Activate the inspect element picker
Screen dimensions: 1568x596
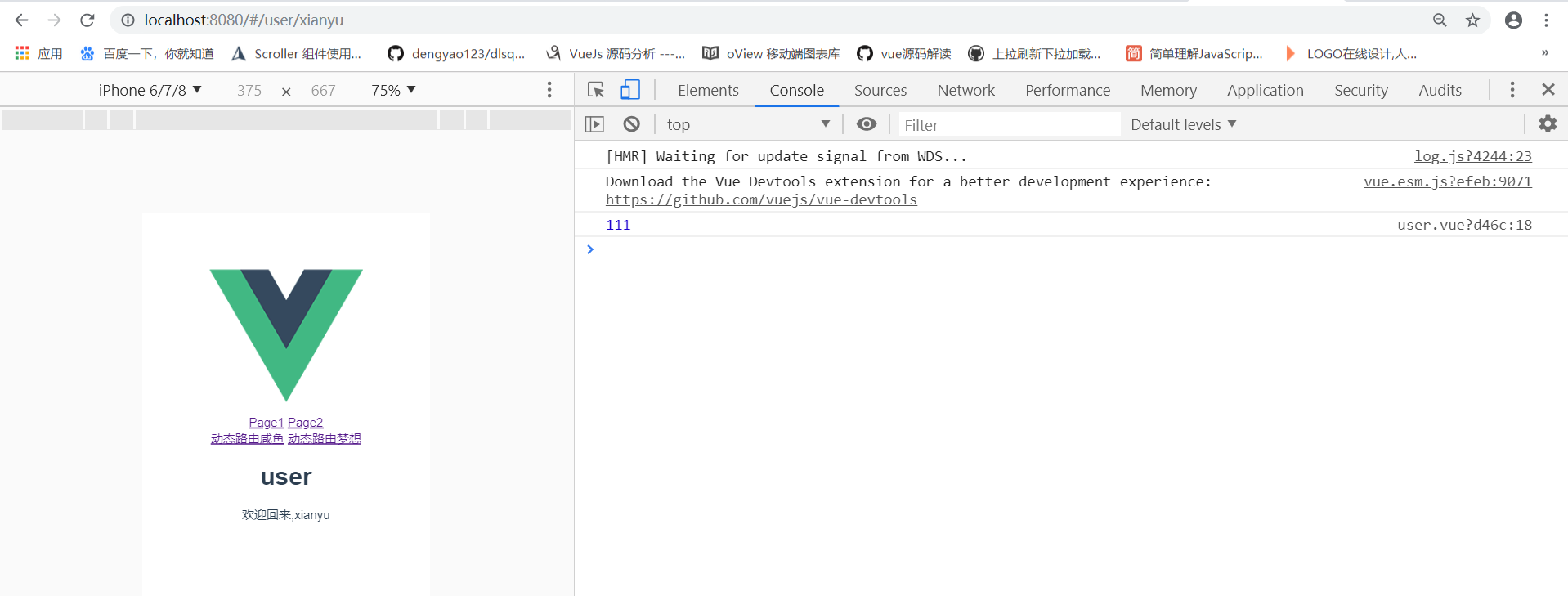point(596,90)
